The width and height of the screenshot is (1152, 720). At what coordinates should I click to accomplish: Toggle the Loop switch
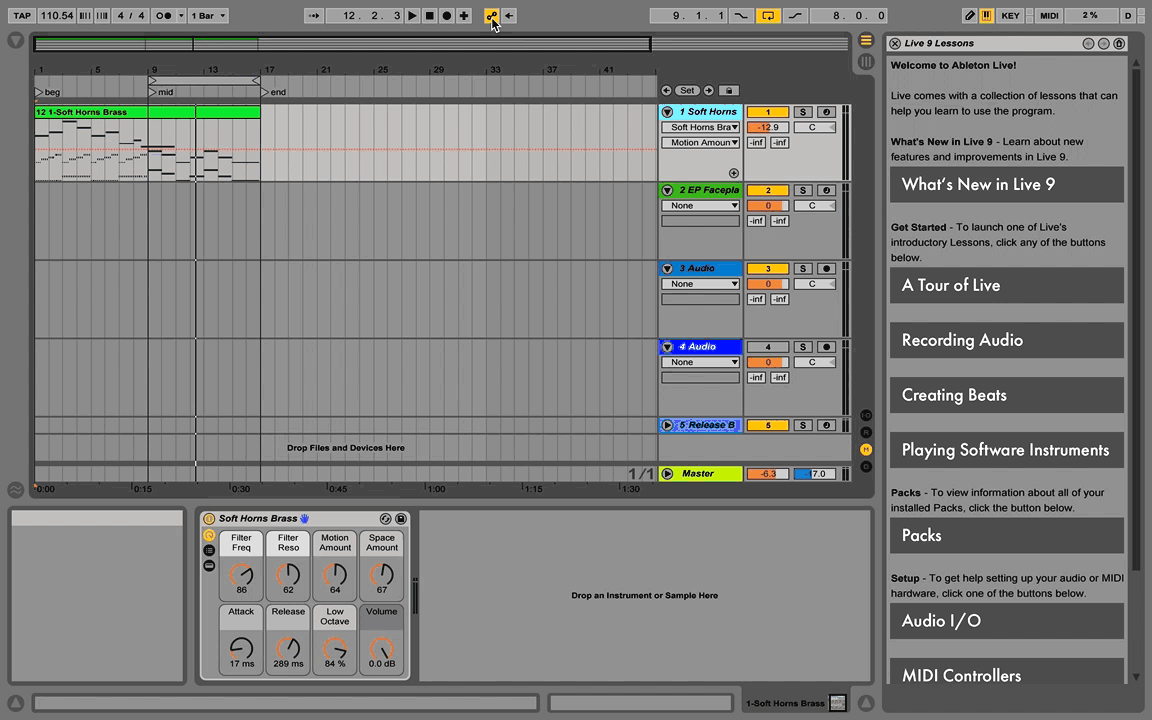pyautogui.click(x=768, y=15)
